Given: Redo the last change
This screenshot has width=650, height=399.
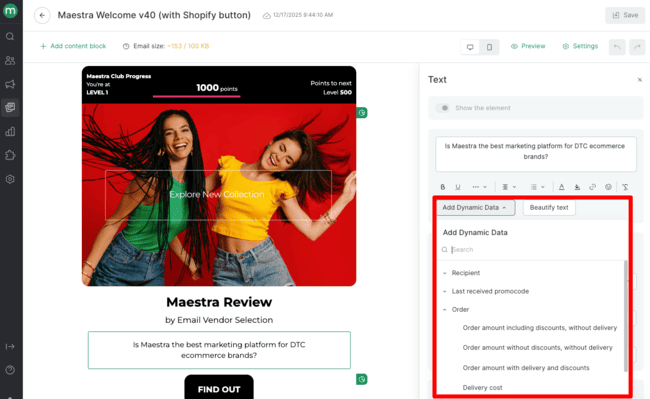Looking at the screenshot, I should [x=637, y=47].
